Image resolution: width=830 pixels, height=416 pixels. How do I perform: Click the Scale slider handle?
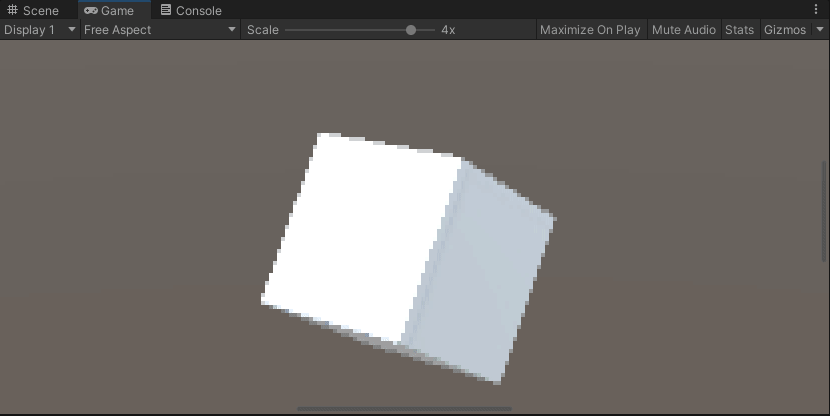point(411,30)
